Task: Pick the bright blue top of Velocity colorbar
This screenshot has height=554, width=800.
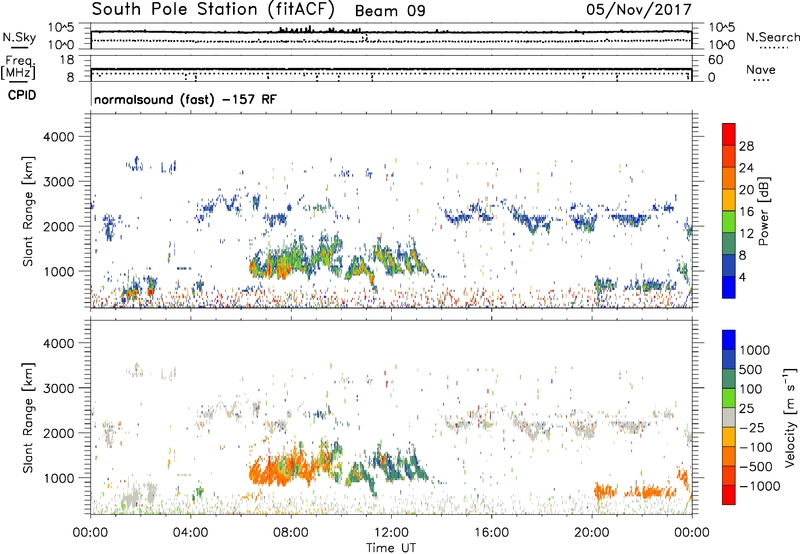Action: [x=729, y=340]
